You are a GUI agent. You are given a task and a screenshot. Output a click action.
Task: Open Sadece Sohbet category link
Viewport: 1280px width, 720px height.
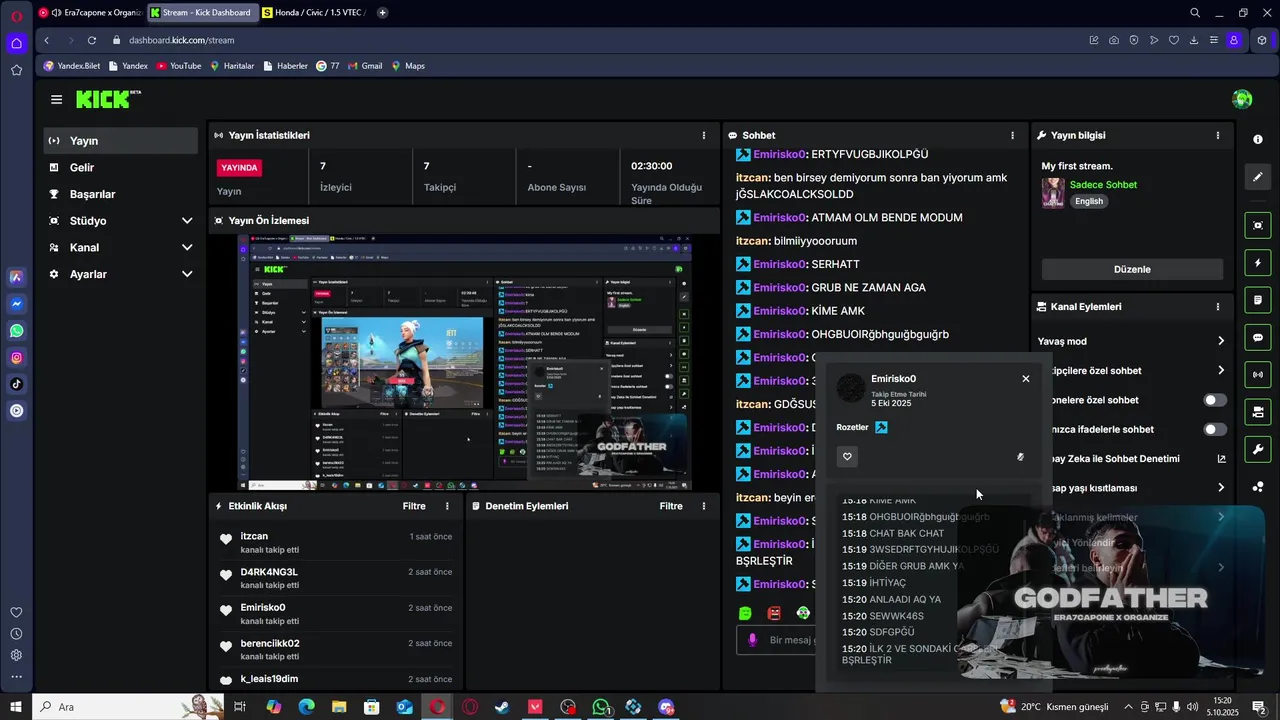click(x=1103, y=185)
